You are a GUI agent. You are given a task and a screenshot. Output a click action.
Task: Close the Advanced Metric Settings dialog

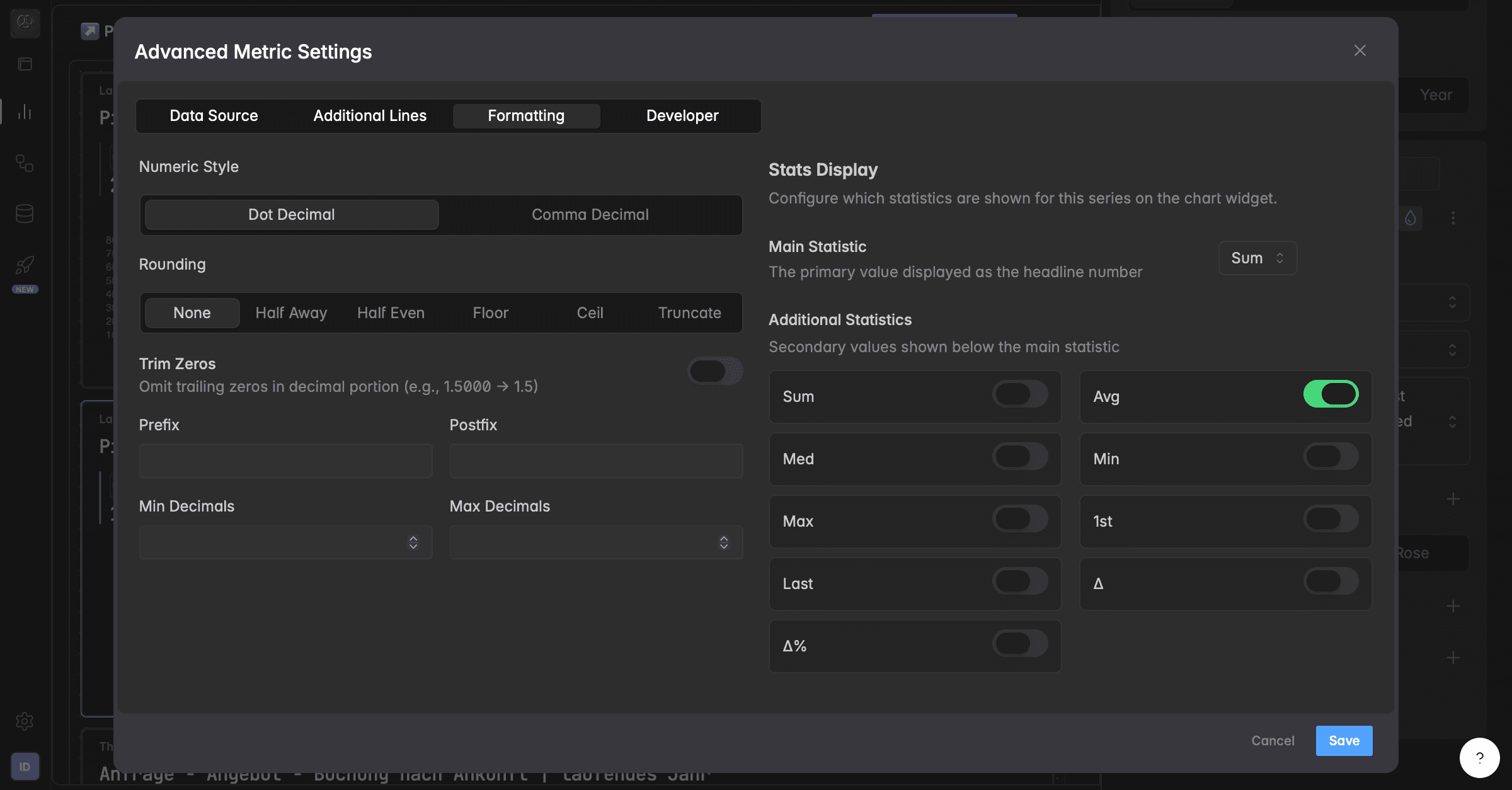pos(1360,50)
